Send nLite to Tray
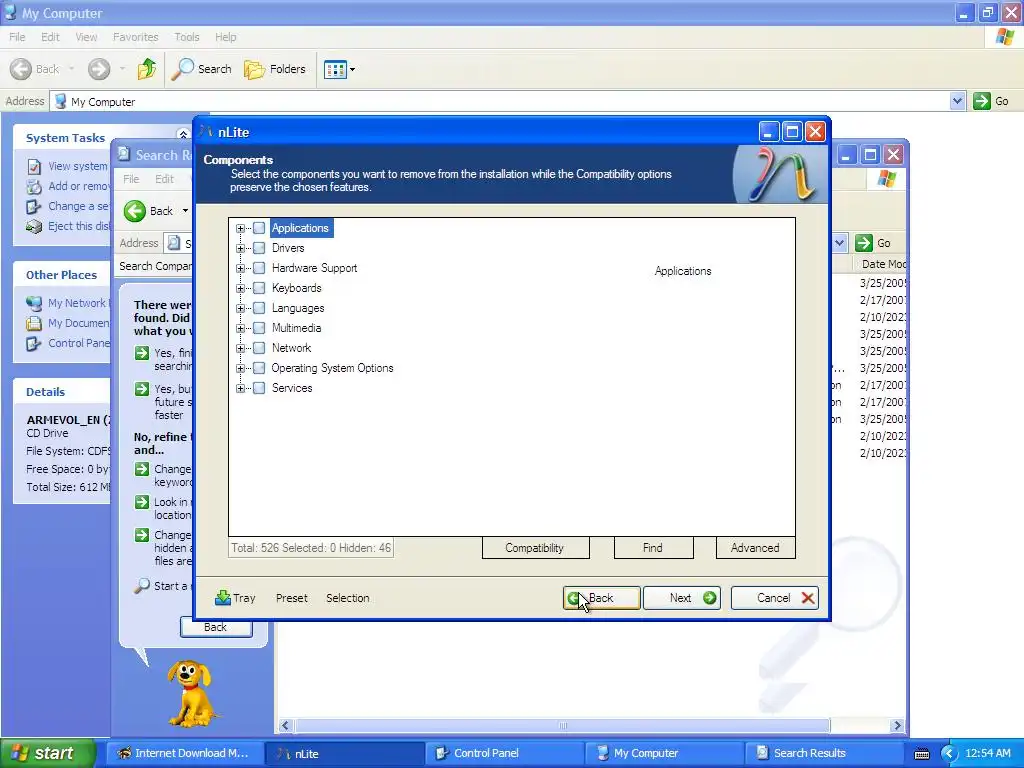 [x=235, y=598]
